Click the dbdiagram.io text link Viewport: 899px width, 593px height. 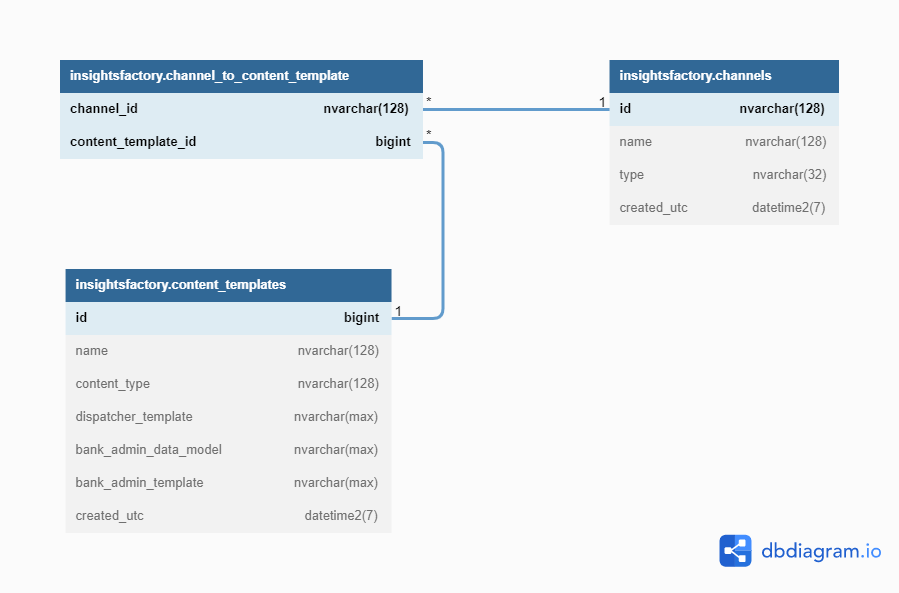(x=821, y=551)
